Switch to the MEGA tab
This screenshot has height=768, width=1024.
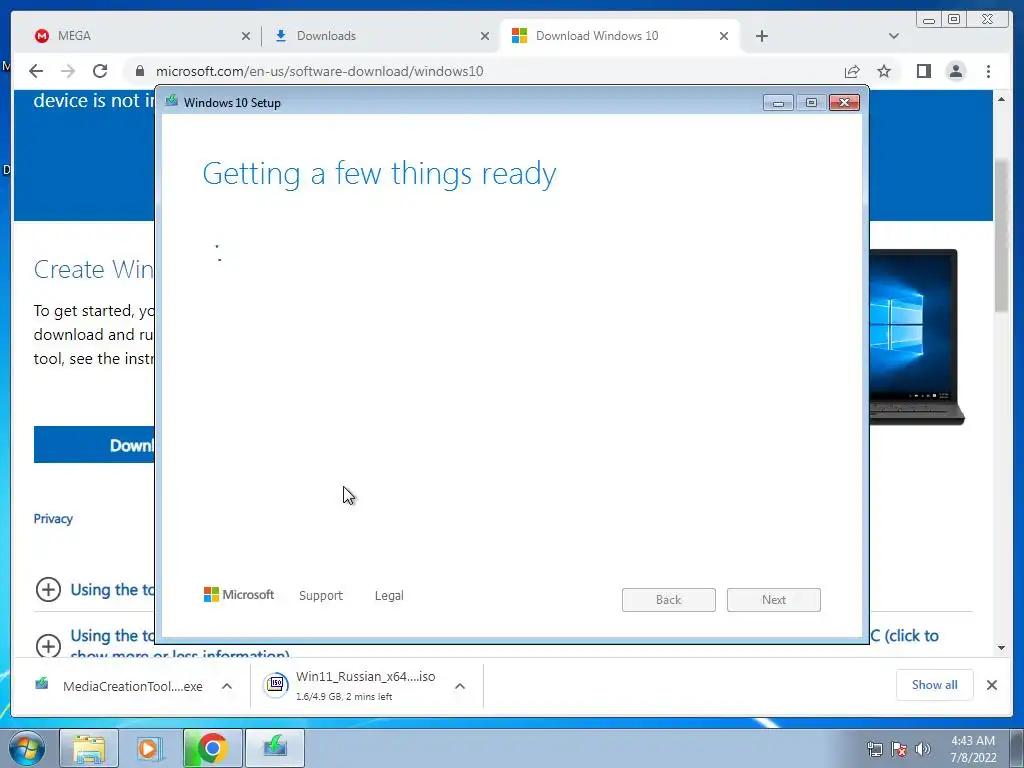tap(140, 36)
